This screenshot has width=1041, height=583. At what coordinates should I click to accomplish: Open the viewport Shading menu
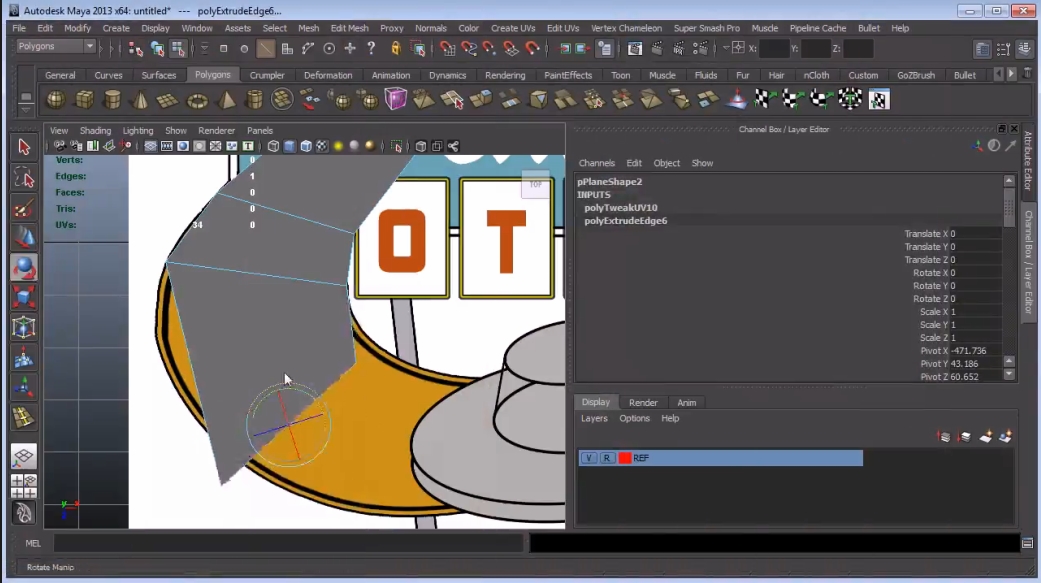click(95, 131)
